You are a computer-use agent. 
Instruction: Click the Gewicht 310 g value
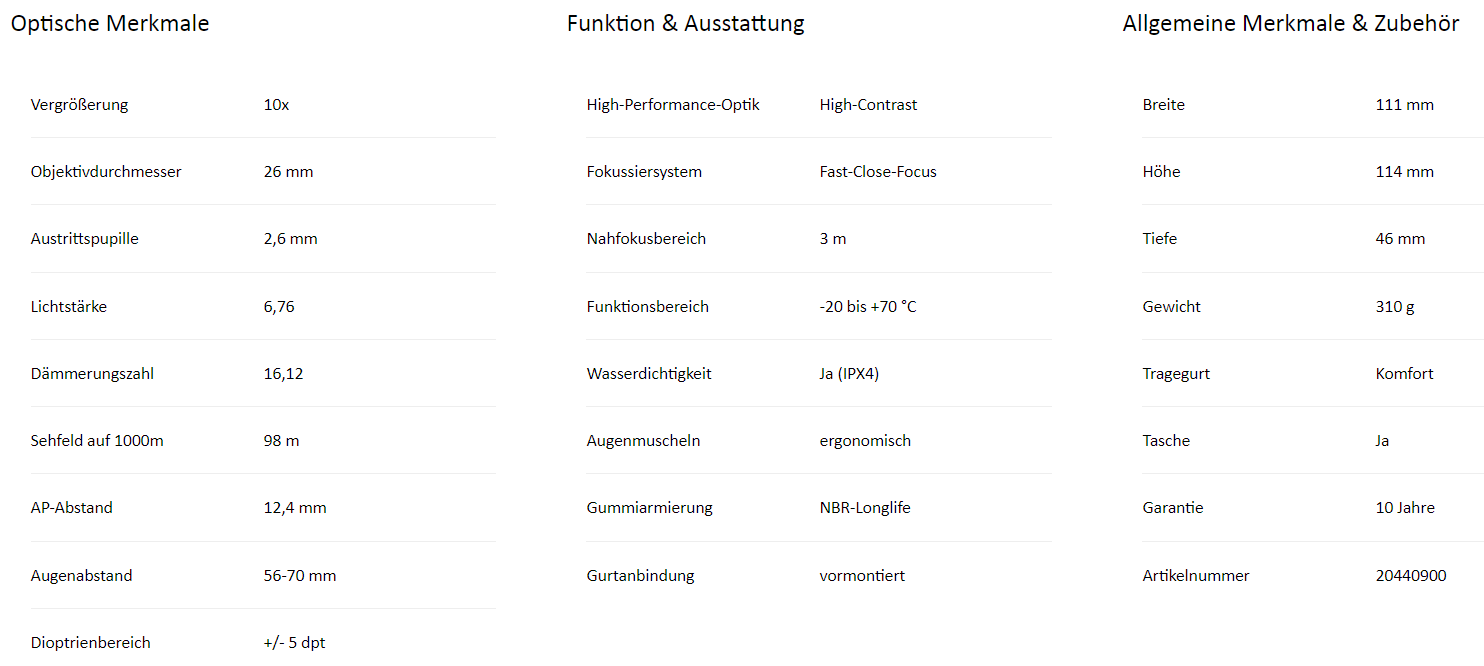coord(1395,307)
